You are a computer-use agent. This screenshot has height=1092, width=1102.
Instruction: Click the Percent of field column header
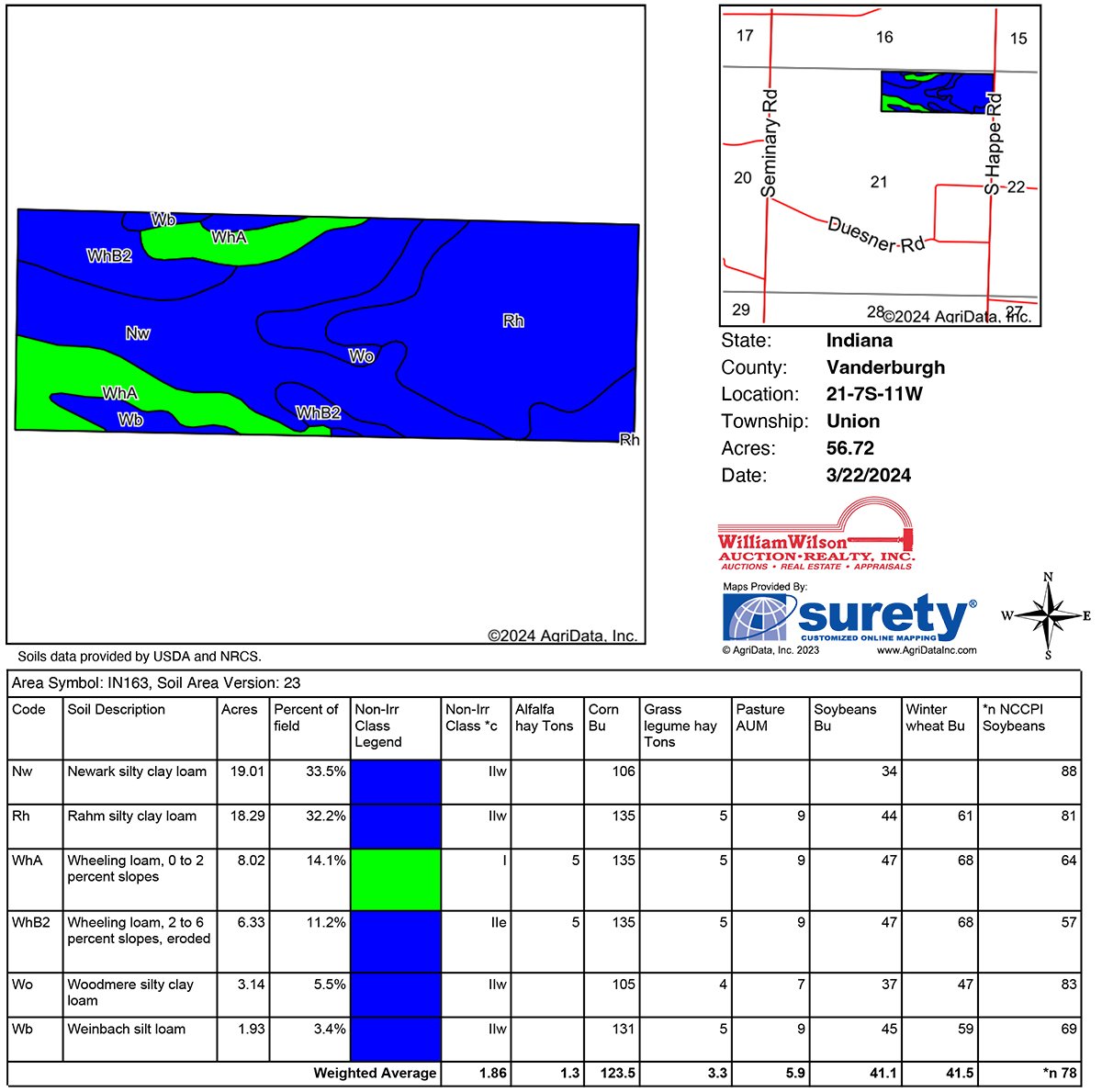point(306,717)
